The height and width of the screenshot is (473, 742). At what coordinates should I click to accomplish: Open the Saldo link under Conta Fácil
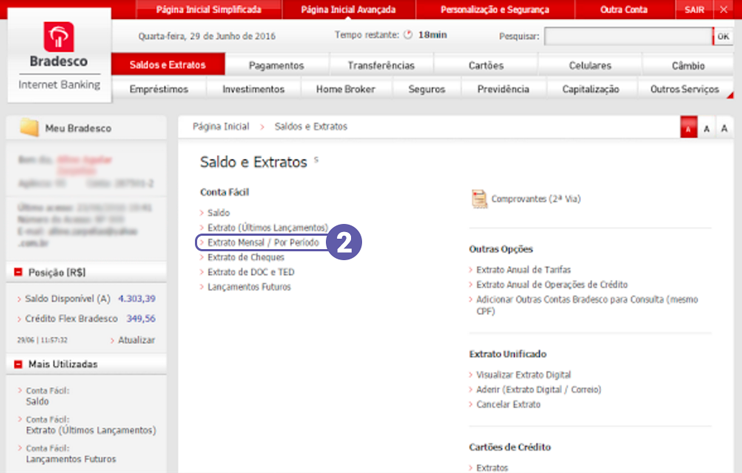pos(219,213)
